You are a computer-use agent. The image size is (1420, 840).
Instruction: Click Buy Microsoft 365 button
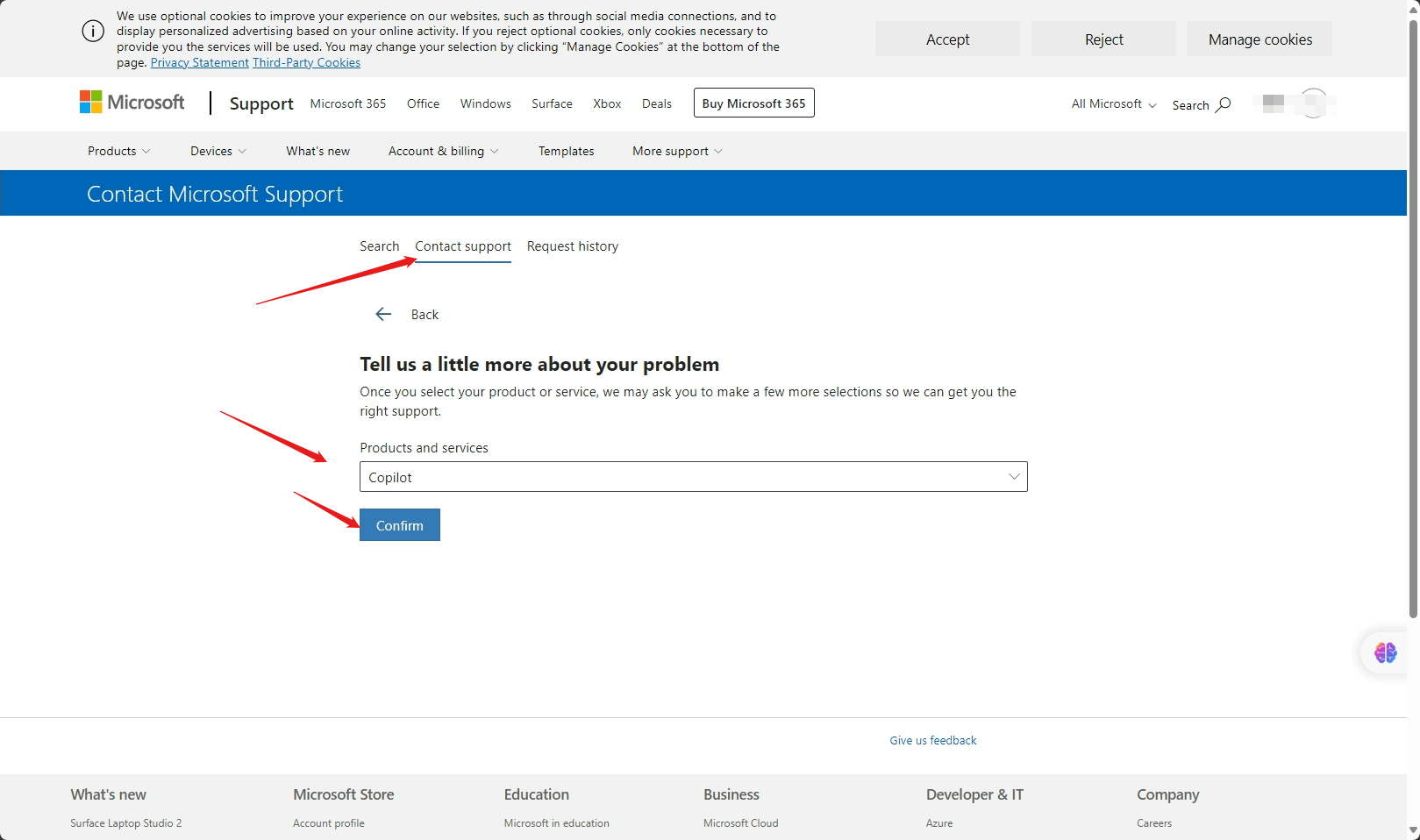[x=753, y=103]
